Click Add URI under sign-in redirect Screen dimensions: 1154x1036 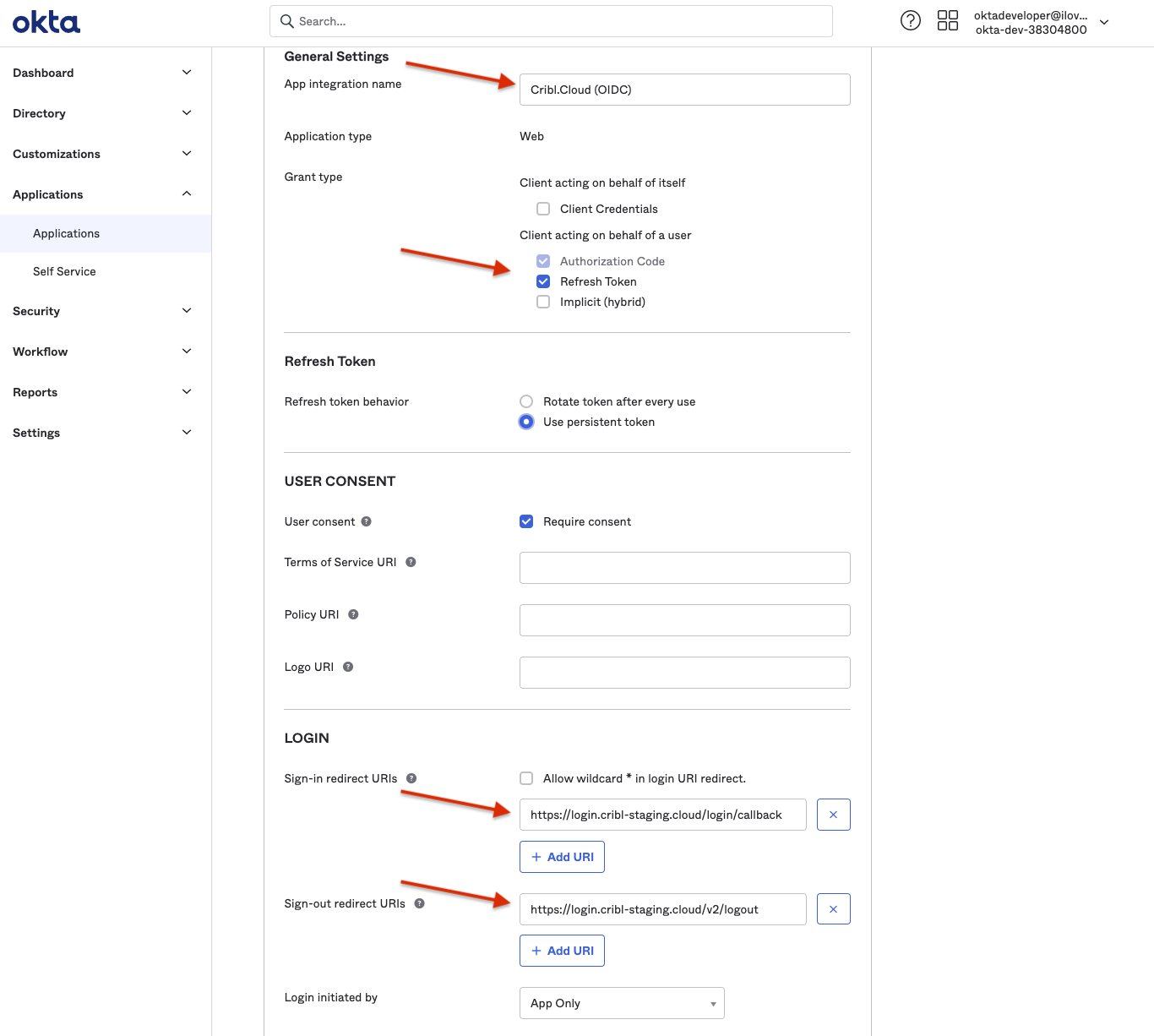[x=562, y=857]
